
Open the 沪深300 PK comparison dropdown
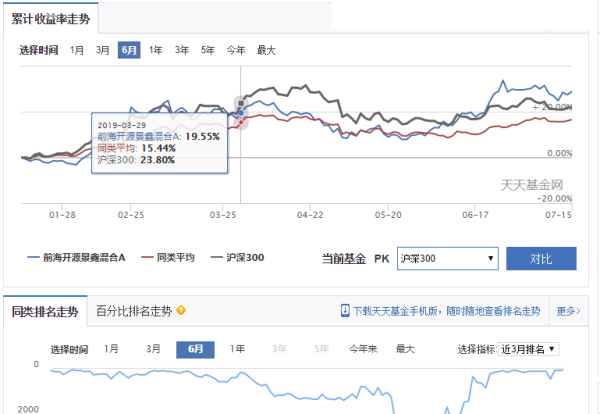pos(447,259)
